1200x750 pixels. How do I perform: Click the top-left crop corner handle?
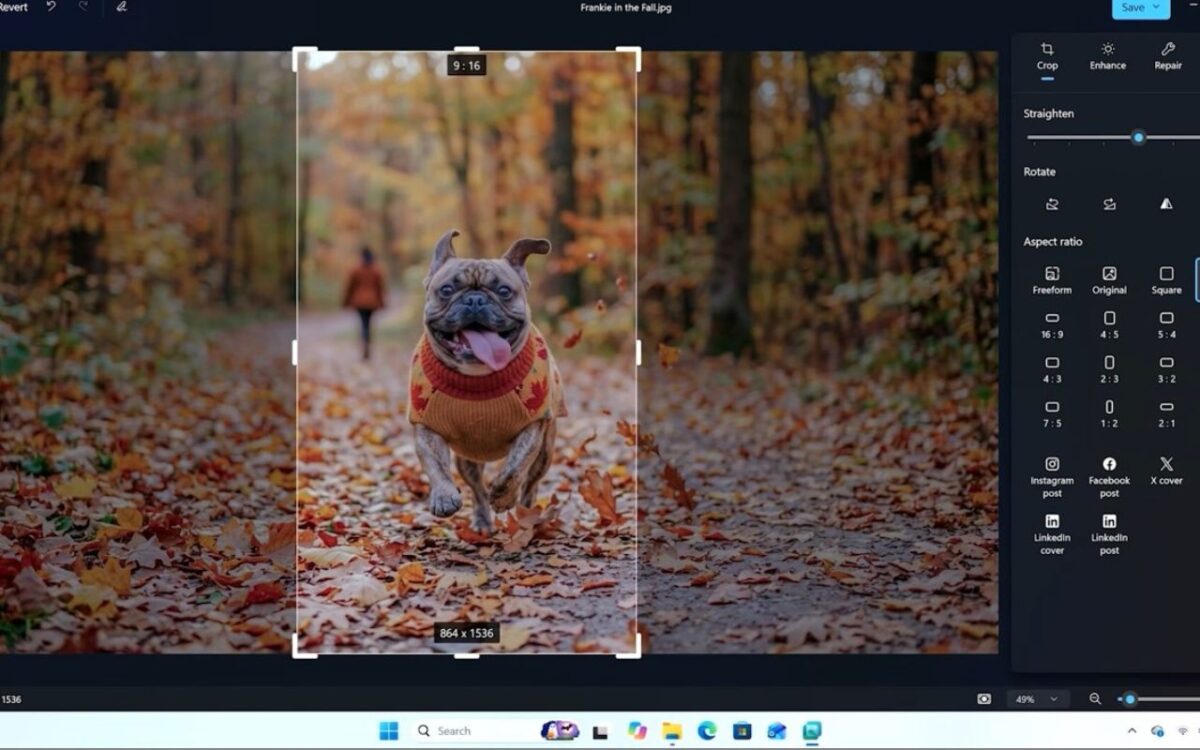[x=304, y=58]
